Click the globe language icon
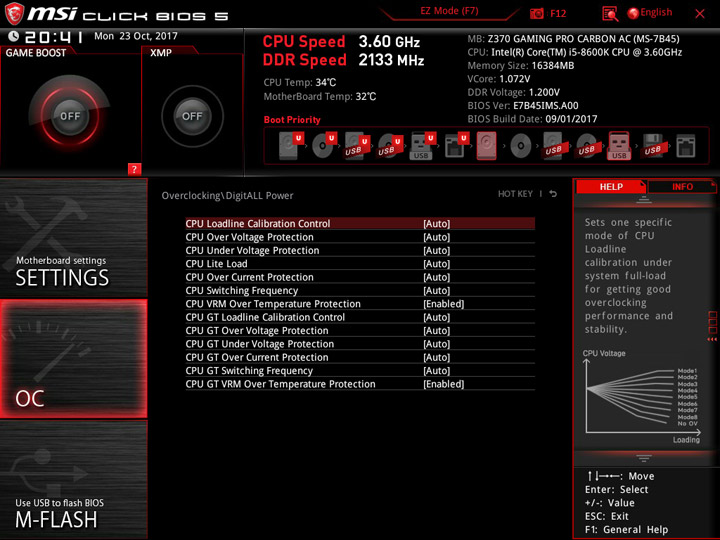This screenshot has width=720, height=540. pos(633,13)
